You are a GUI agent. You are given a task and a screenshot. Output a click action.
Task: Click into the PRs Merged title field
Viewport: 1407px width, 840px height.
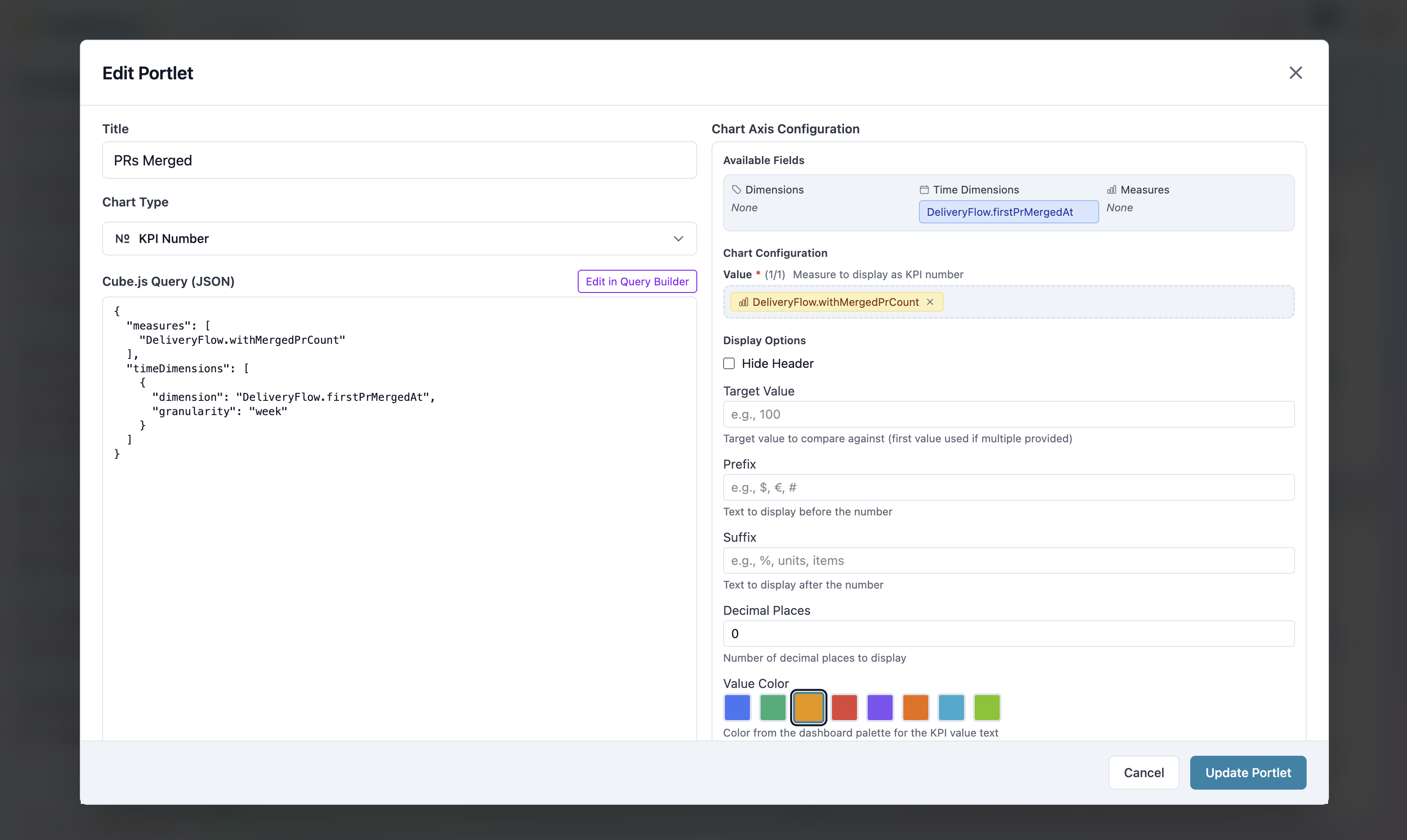tap(399, 161)
